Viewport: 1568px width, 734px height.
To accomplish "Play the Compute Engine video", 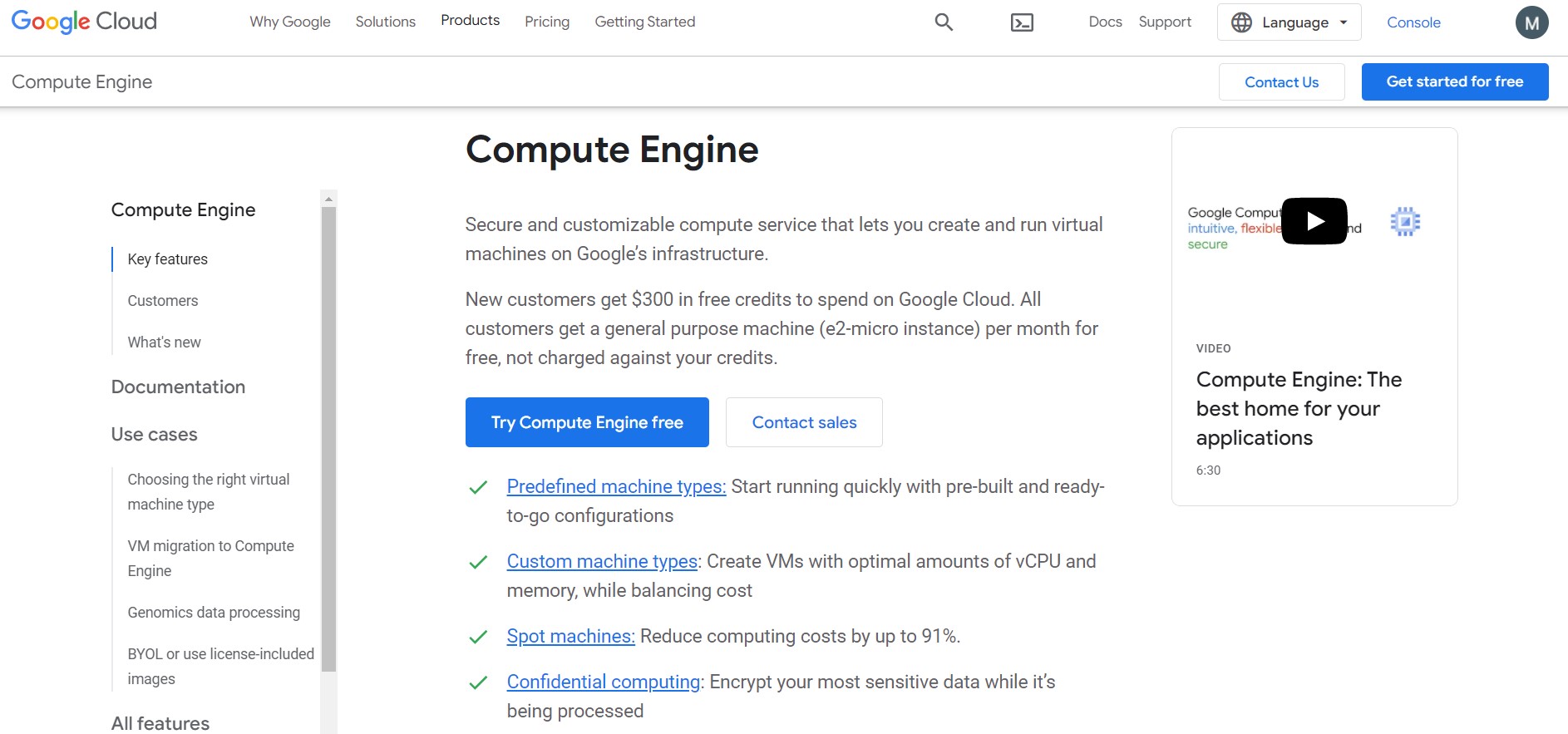I will (x=1314, y=220).
